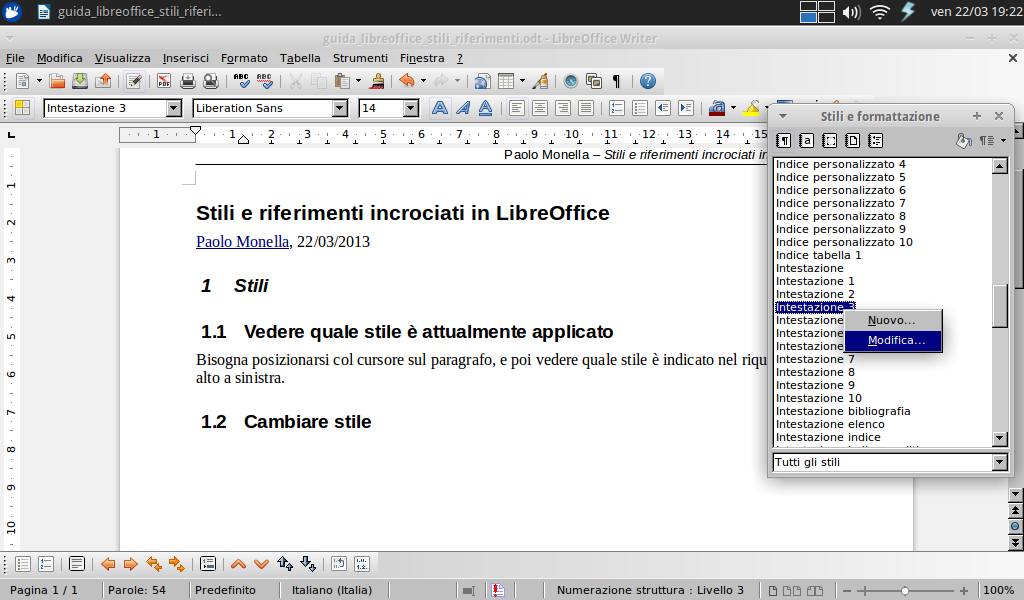Click the zoom slider handle
The image size is (1024, 600).
point(904,590)
